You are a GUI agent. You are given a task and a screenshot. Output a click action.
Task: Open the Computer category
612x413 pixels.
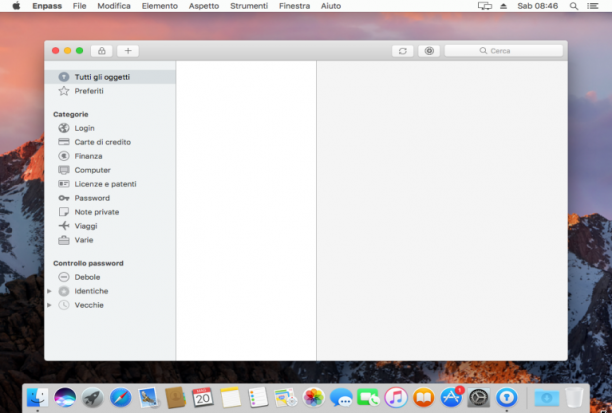110,170
